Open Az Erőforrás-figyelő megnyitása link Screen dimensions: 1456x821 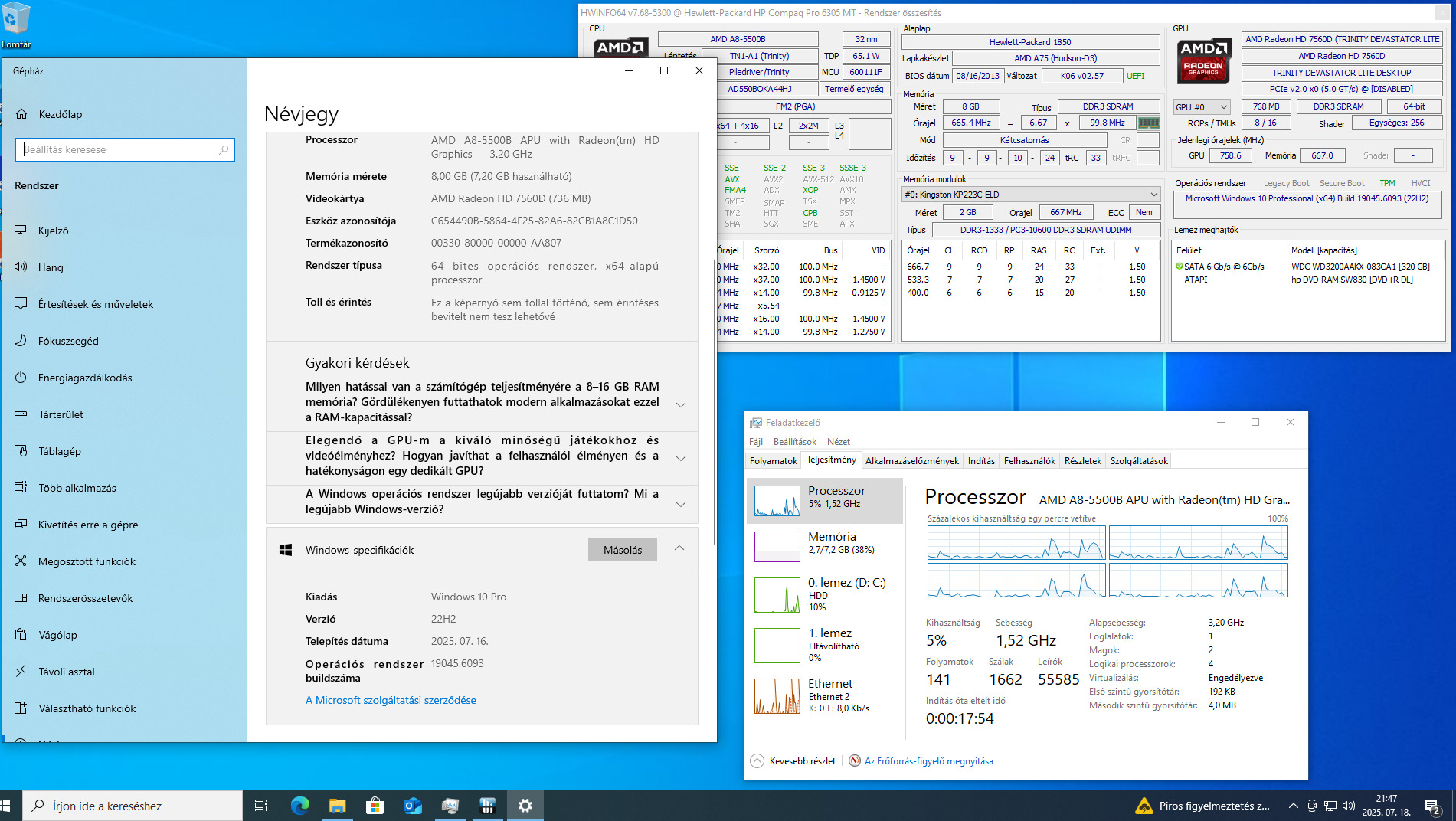pos(928,761)
